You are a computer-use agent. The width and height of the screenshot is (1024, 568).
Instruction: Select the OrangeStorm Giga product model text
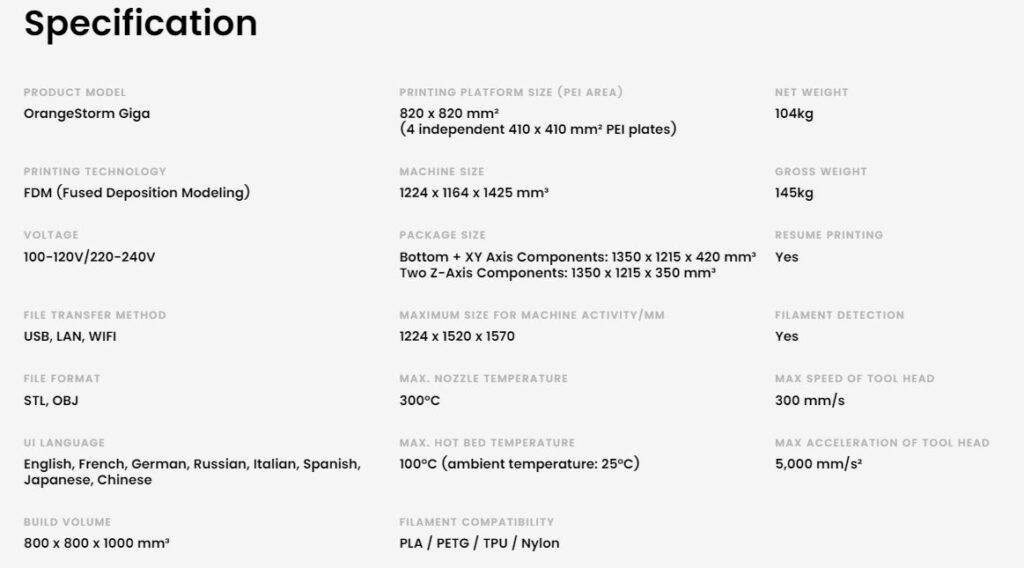coord(87,114)
